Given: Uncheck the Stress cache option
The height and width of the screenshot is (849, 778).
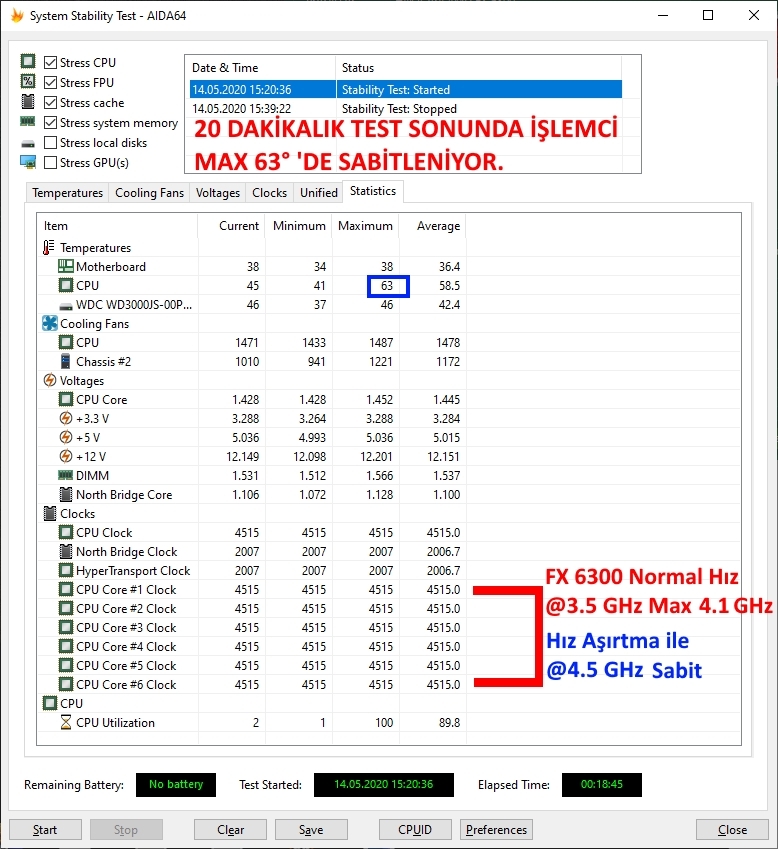Looking at the screenshot, I should coord(50,103).
